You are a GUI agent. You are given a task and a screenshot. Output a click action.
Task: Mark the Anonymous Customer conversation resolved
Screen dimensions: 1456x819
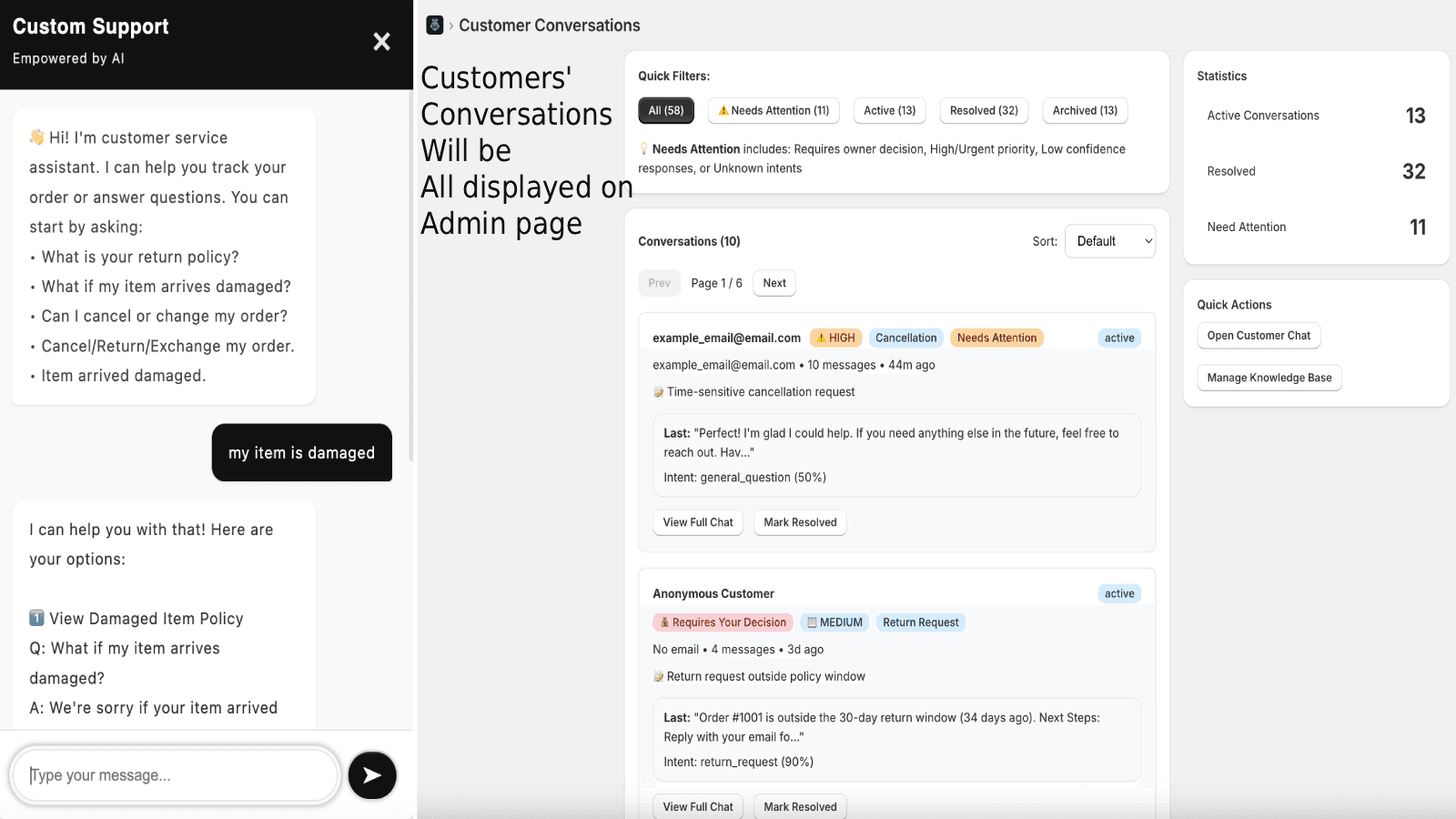pos(799,806)
